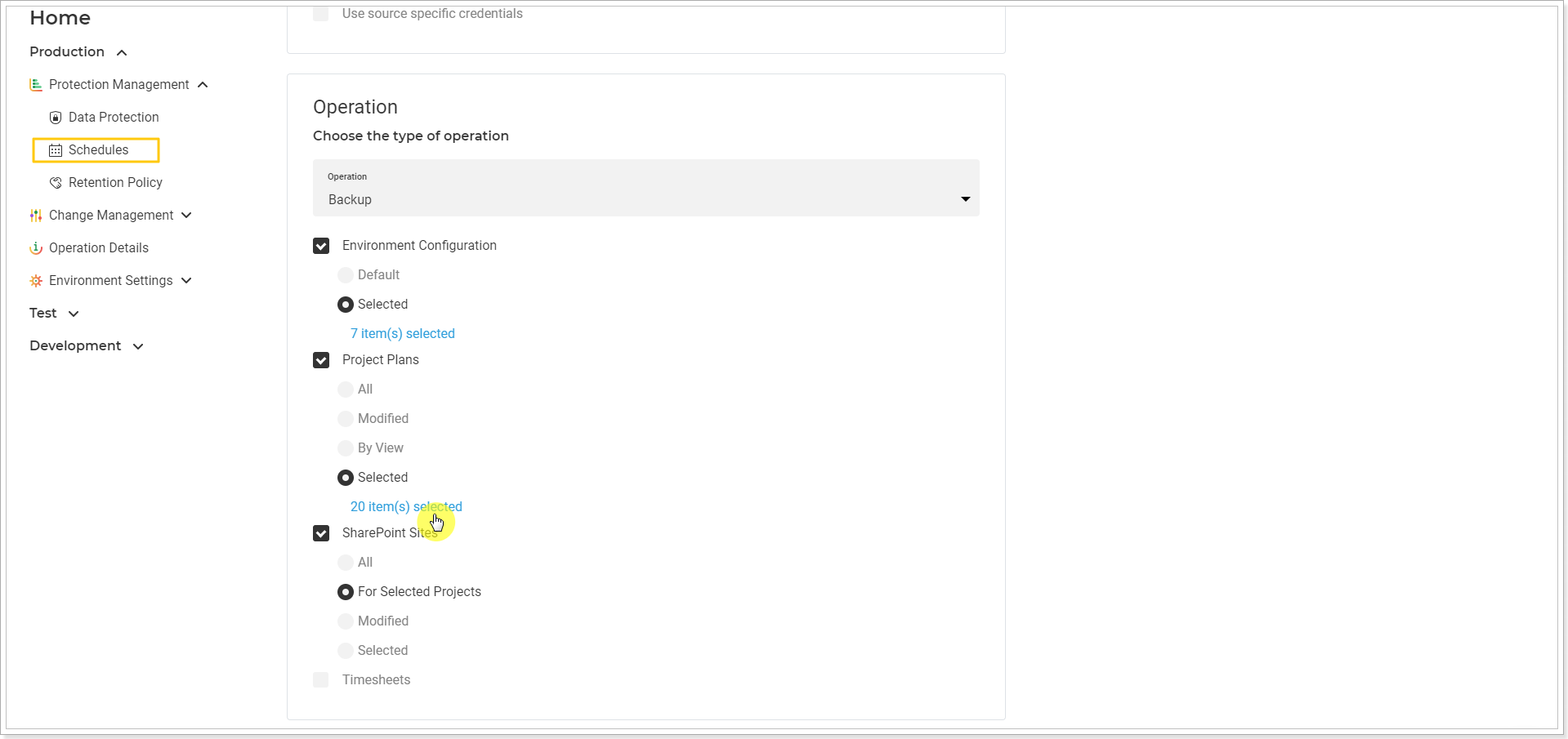1568x739 pixels.
Task: Click the Protection Management icon
Action: [36, 85]
